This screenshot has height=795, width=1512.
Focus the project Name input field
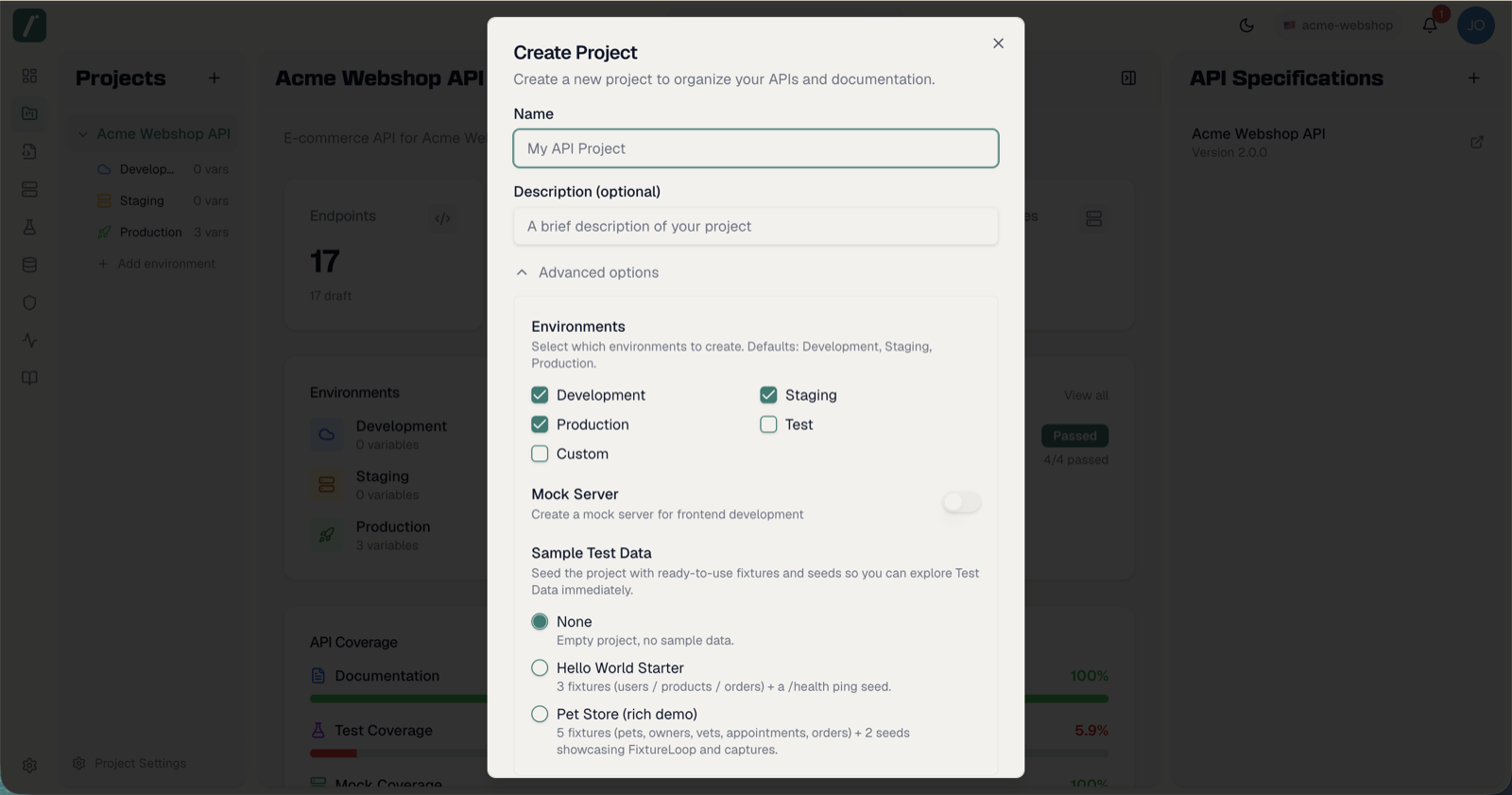pyautogui.click(x=756, y=148)
